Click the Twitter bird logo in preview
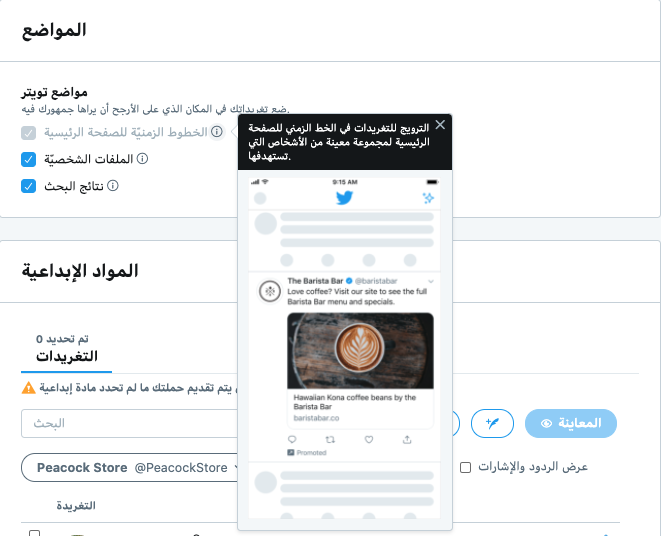The width and height of the screenshot is (661, 536). coord(344,197)
